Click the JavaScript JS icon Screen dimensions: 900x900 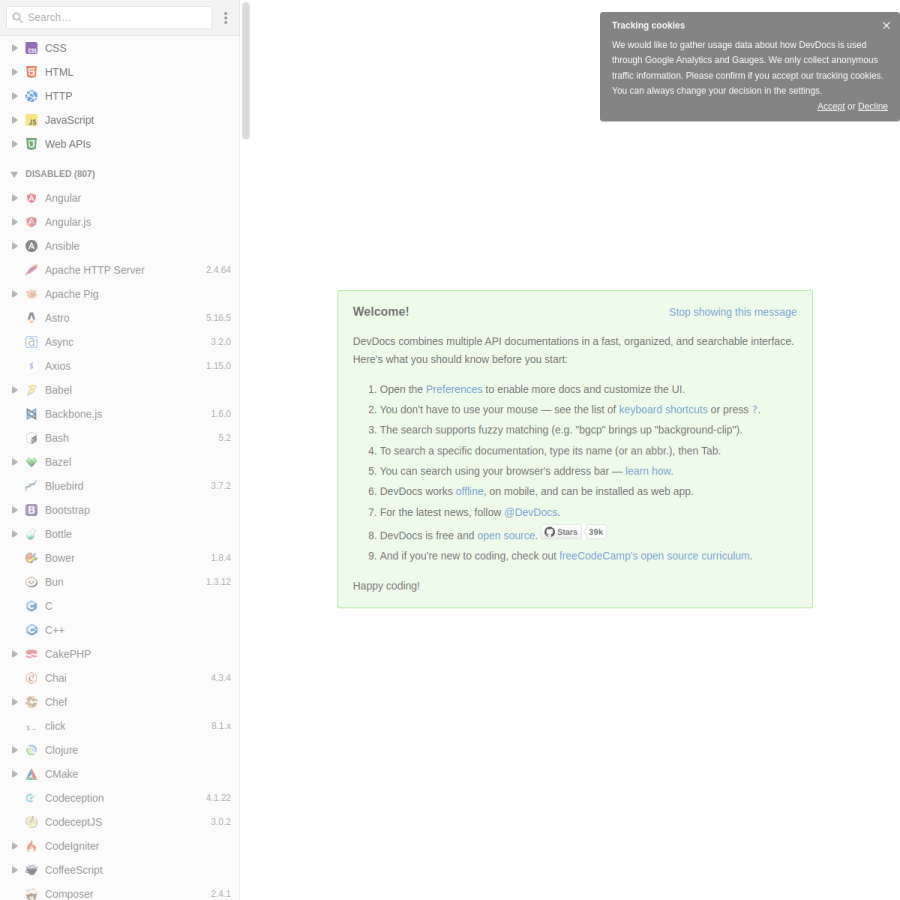(x=32, y=121)
